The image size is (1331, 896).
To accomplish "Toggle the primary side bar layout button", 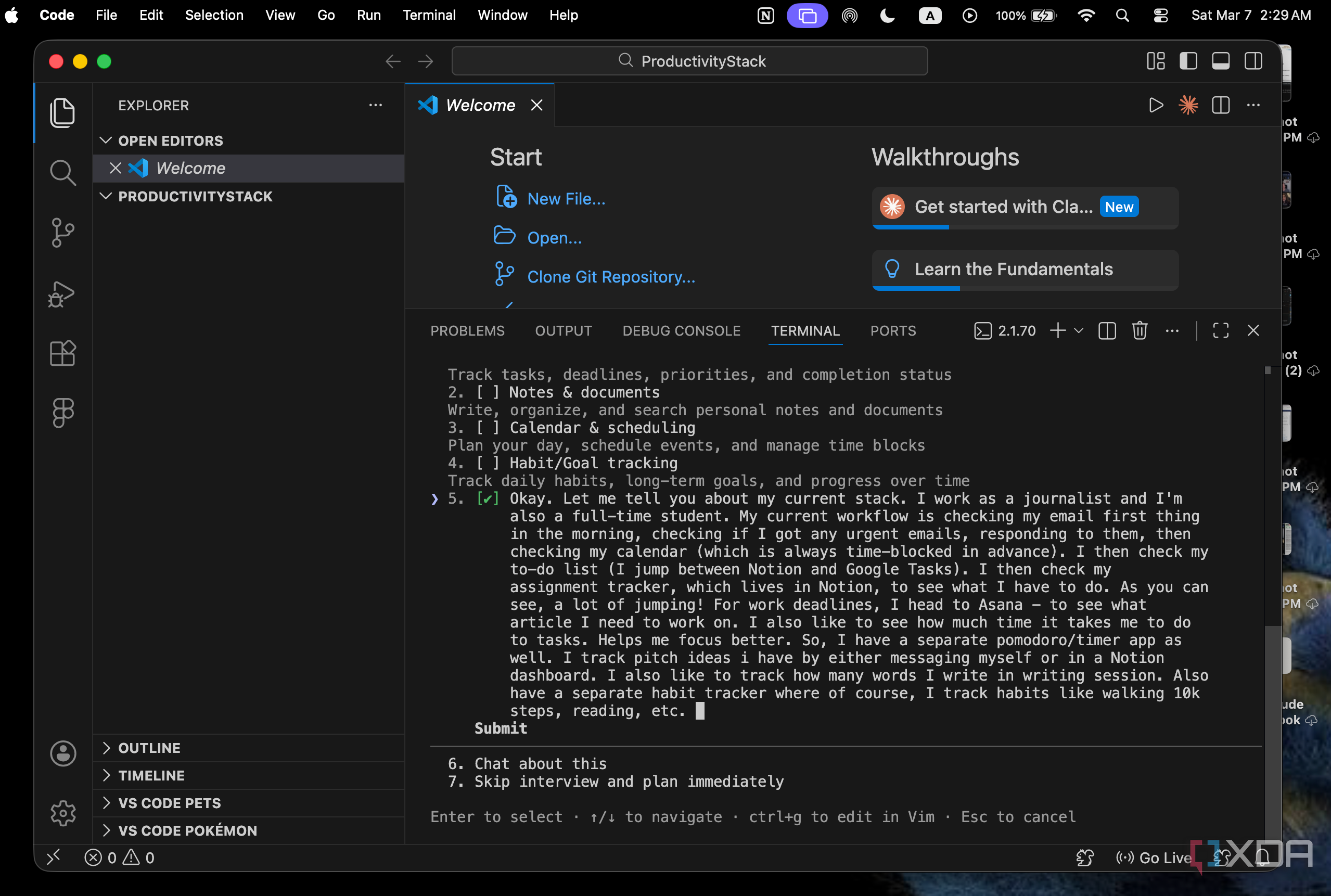I will pyautogui.click(x=1188, y=61).
